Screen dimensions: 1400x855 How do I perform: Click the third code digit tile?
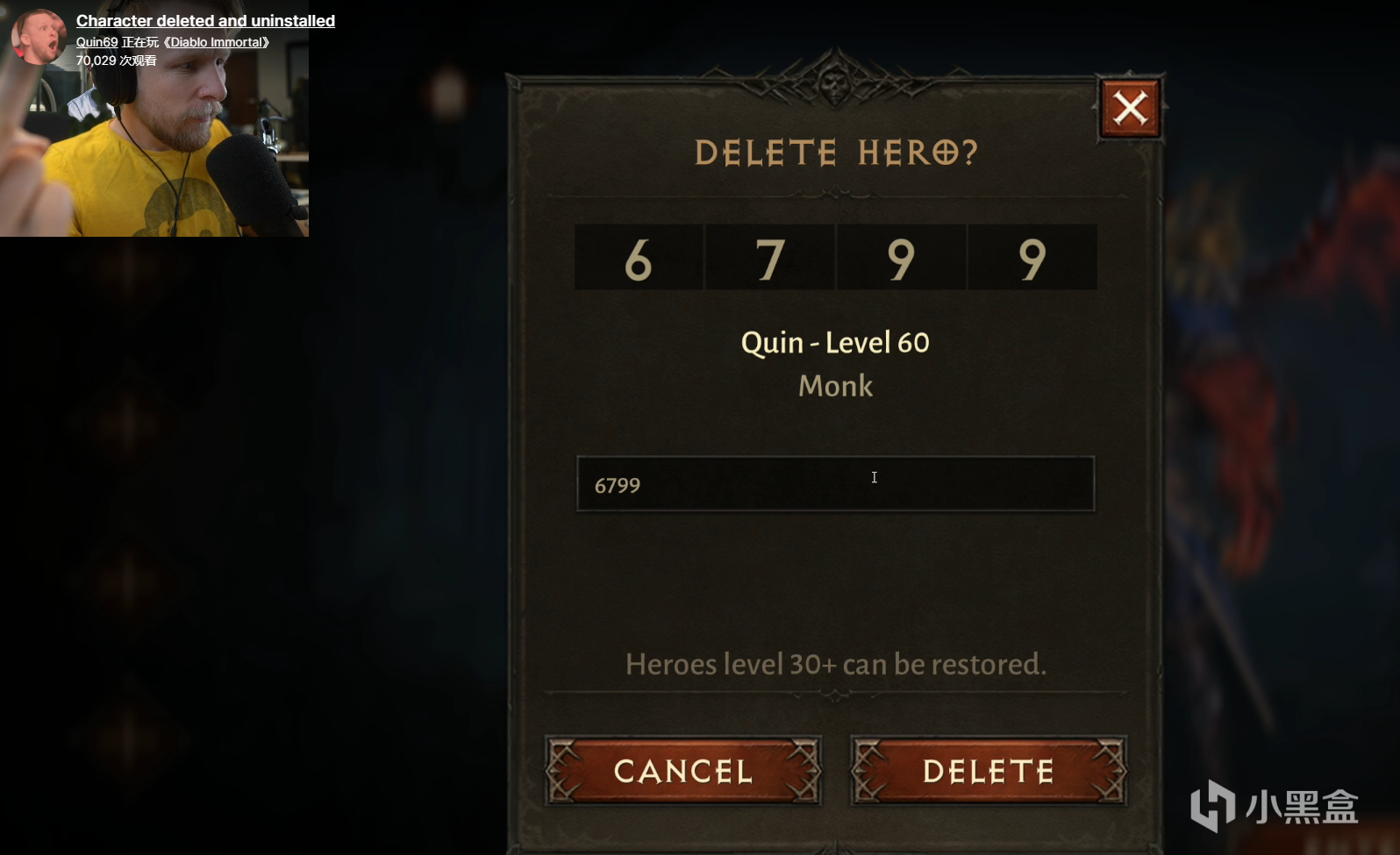coord(901,257)
